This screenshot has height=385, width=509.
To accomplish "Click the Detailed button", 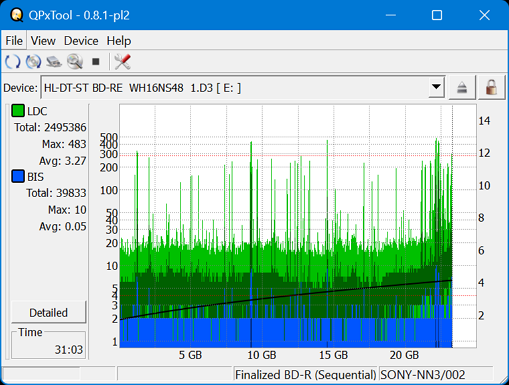I will coord(49,312).
